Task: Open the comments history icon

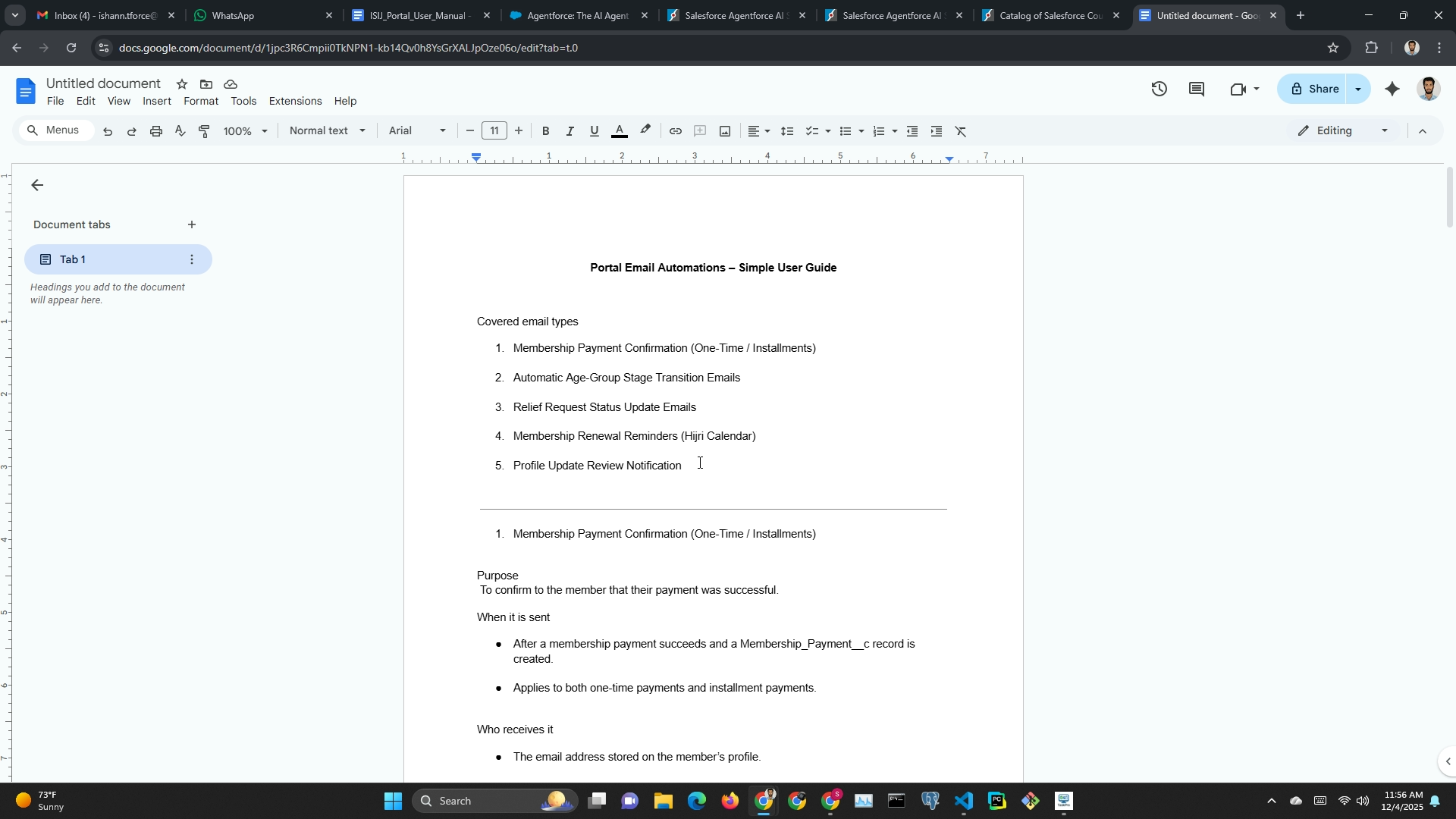Action: click(x=1197, y=89)
